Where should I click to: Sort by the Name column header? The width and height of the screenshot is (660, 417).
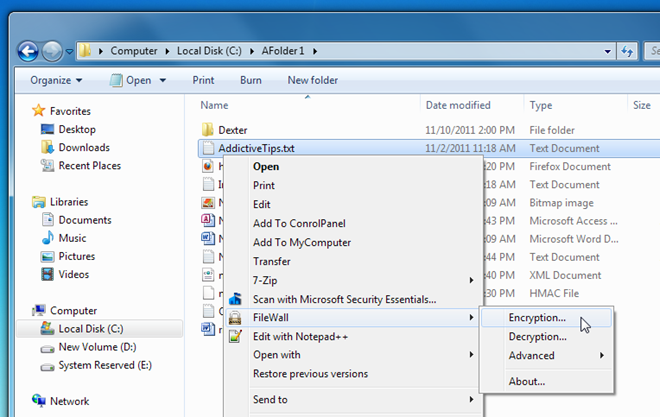tap(214, 105)
